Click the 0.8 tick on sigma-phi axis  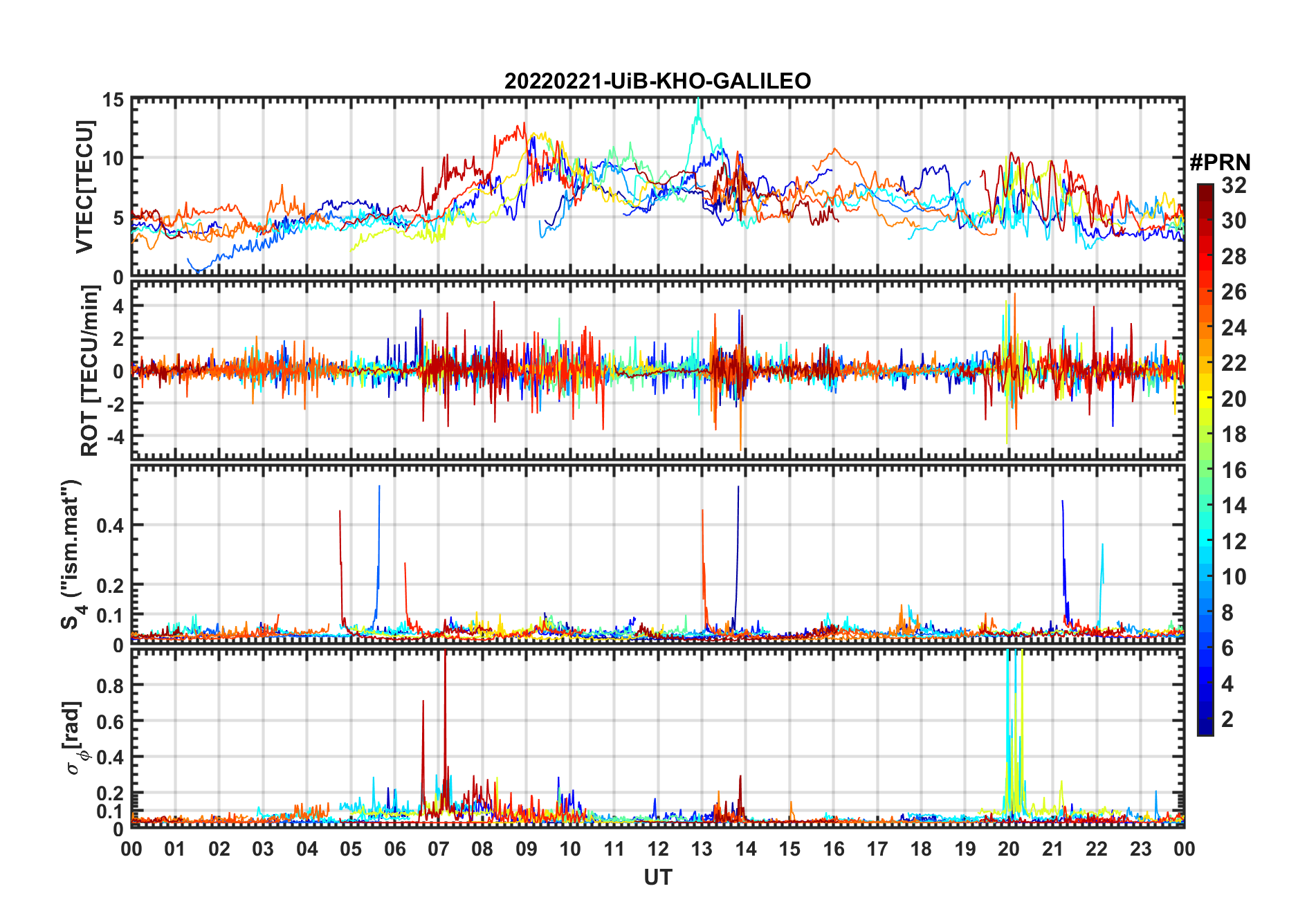(x=111, y=686)
